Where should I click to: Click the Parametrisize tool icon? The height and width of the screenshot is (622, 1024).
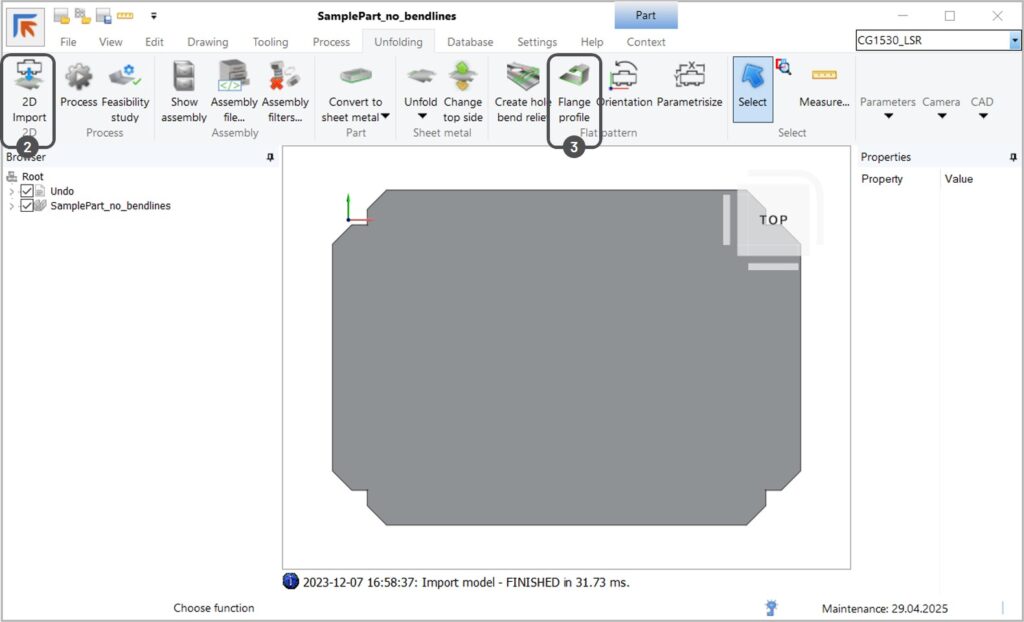[x=689, y=78]
